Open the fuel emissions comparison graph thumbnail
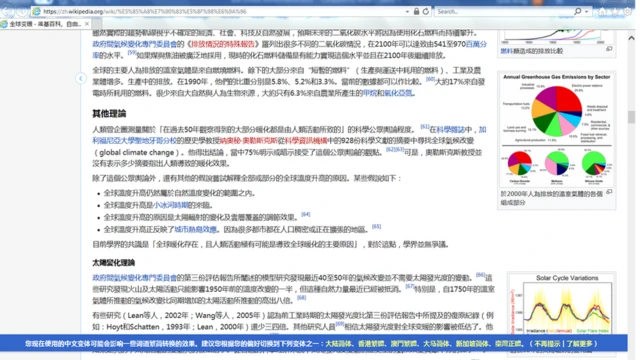Viewport: 640px width, 360px height. click(x=557, y=38)
